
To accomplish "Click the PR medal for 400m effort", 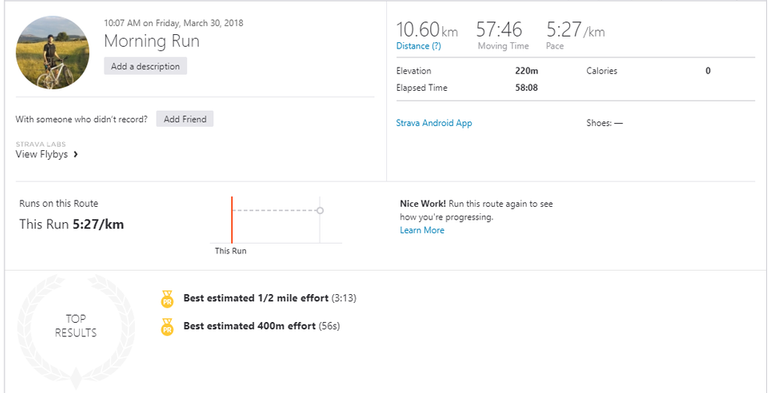I will (167, 327).
